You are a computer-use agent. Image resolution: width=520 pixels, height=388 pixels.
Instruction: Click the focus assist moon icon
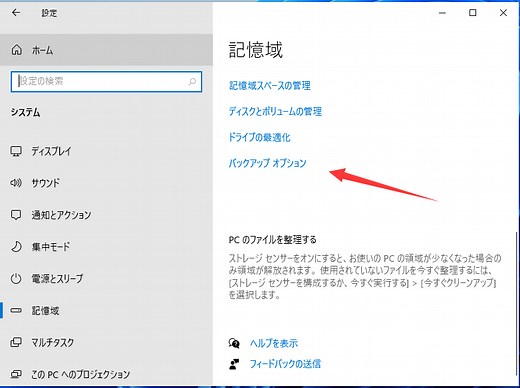[x=16, y=247]
